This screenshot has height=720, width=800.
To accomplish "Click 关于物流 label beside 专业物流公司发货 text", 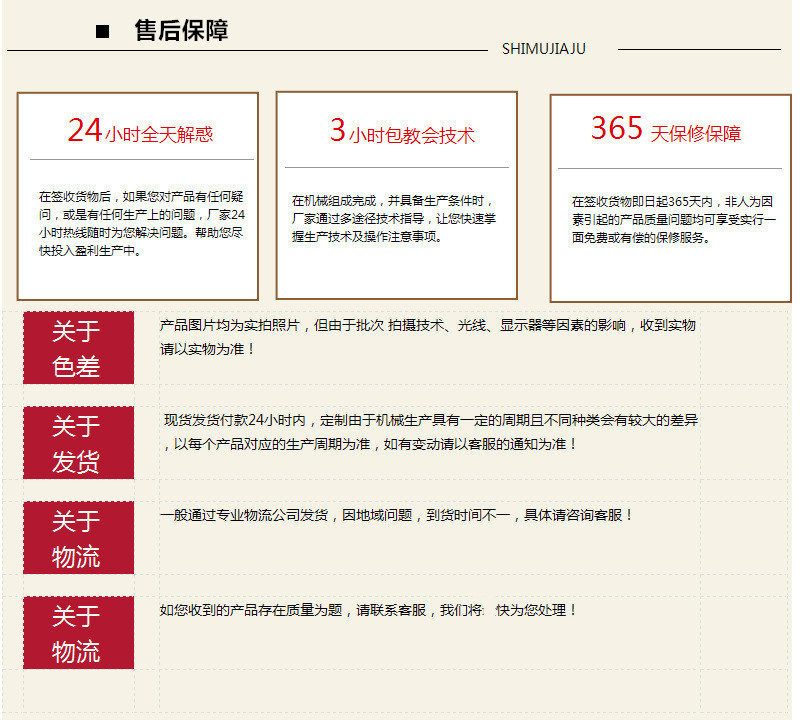I will pyautogui.click(x=78, y=538).
